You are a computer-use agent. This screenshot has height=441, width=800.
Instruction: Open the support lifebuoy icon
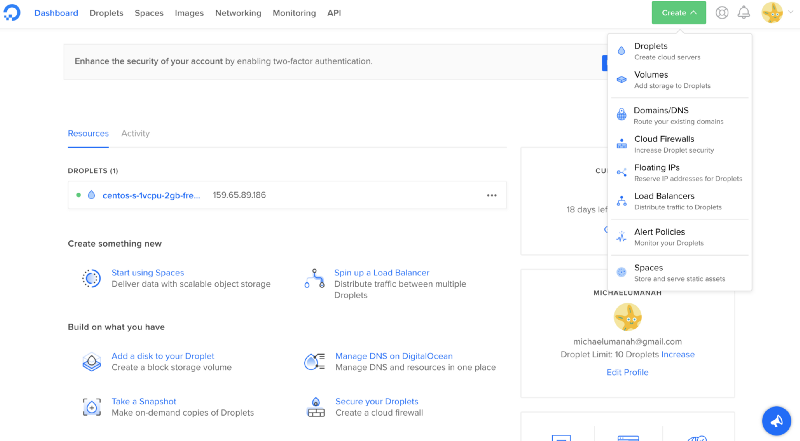[721, 13]
